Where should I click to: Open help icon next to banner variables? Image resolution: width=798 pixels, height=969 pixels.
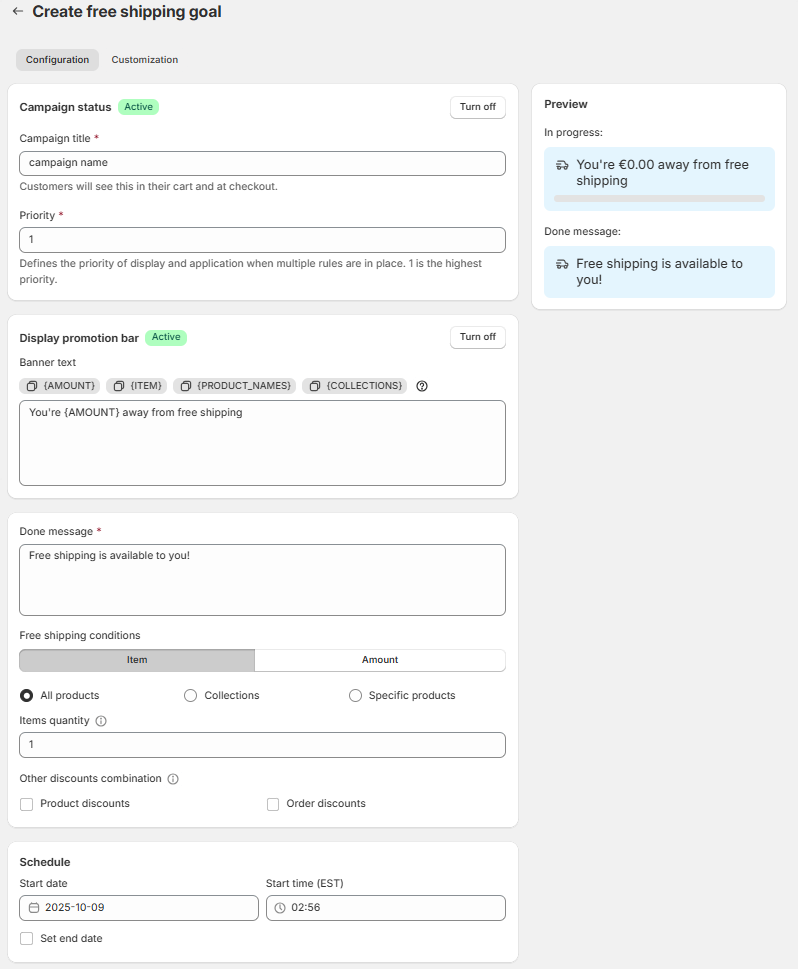coord(422,386)
